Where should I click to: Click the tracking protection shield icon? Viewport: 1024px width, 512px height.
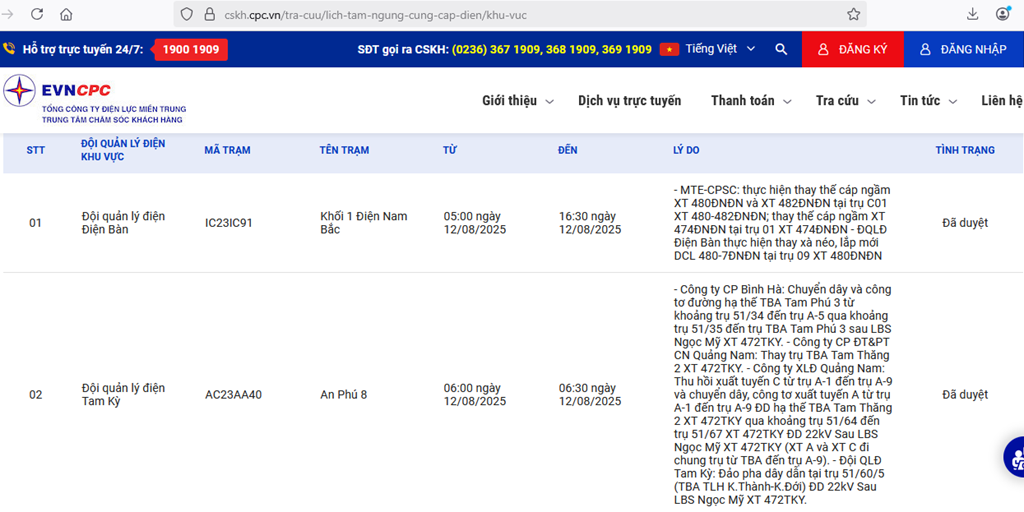[187, 14]
